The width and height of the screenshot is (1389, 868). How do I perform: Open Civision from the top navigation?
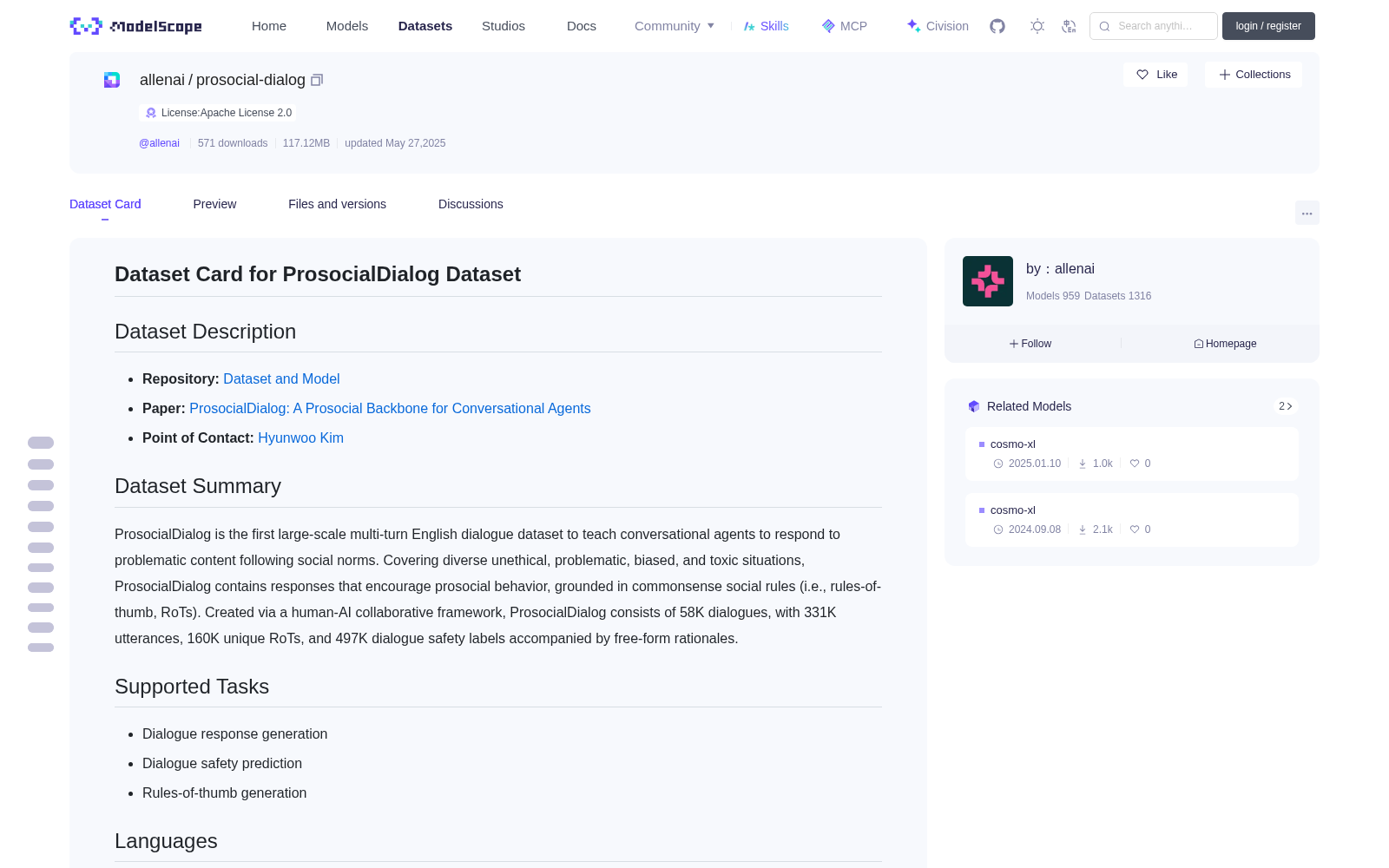[x=938, y=26]
